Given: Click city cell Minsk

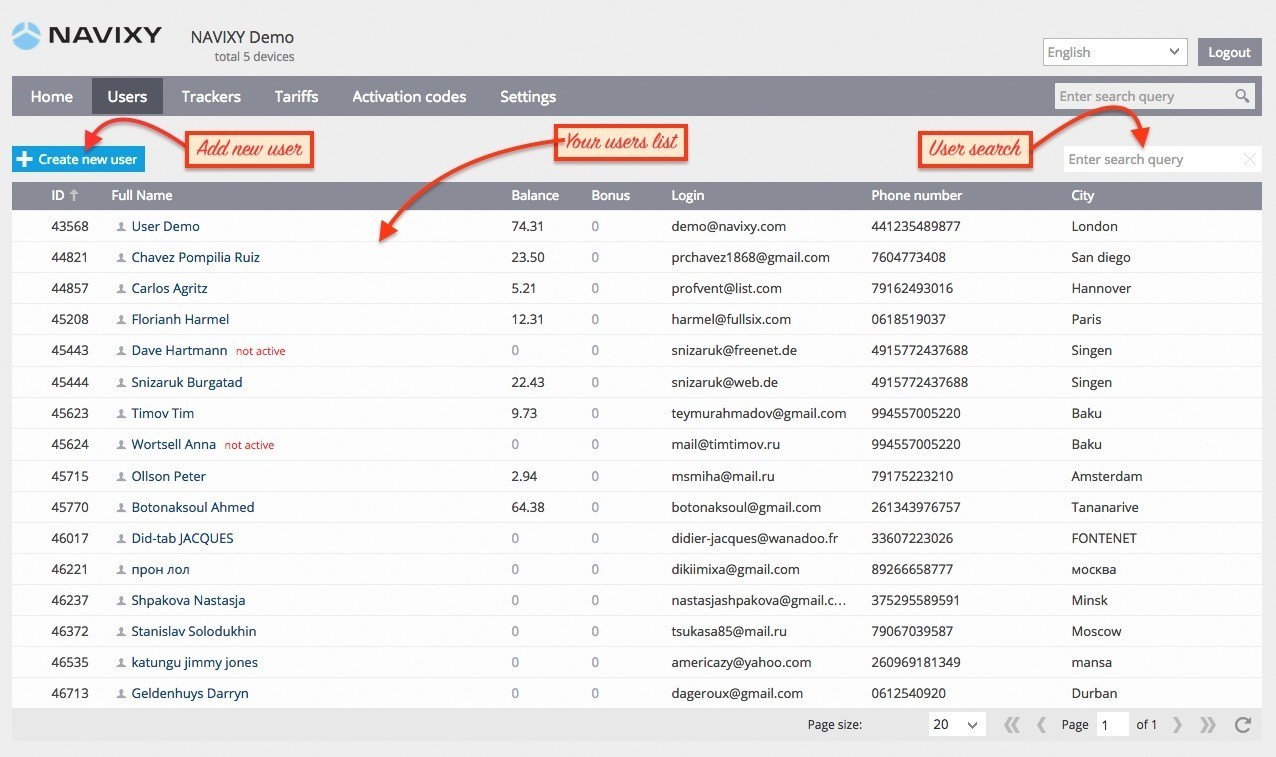Looking at the screenshot, I should click(1090, 600).
